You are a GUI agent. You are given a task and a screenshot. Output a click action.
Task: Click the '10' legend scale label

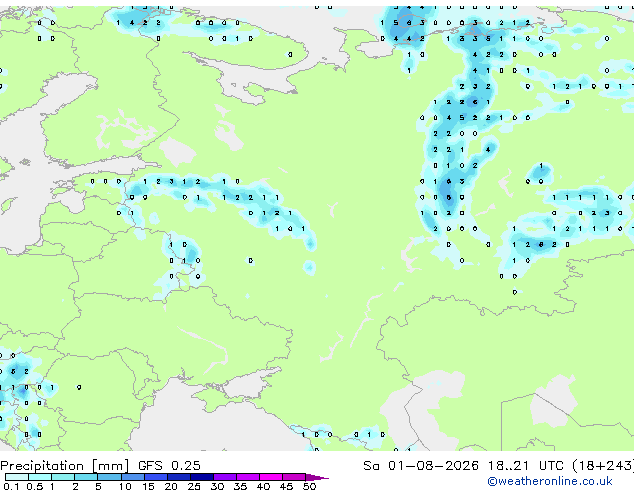(x=125, y=486)
